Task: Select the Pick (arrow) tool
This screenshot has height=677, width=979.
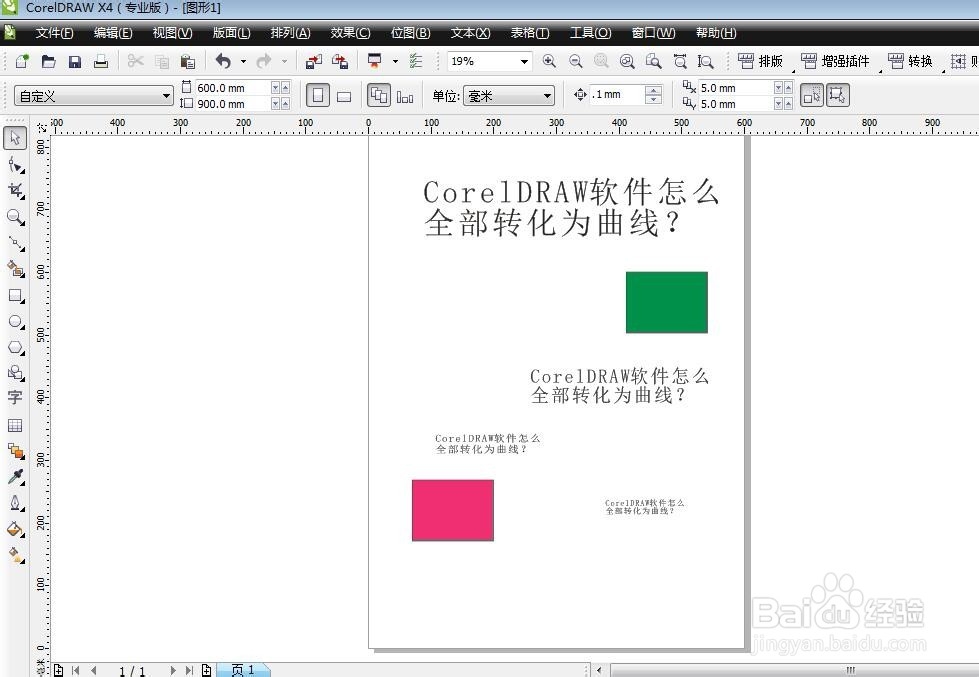Action: 15,137
